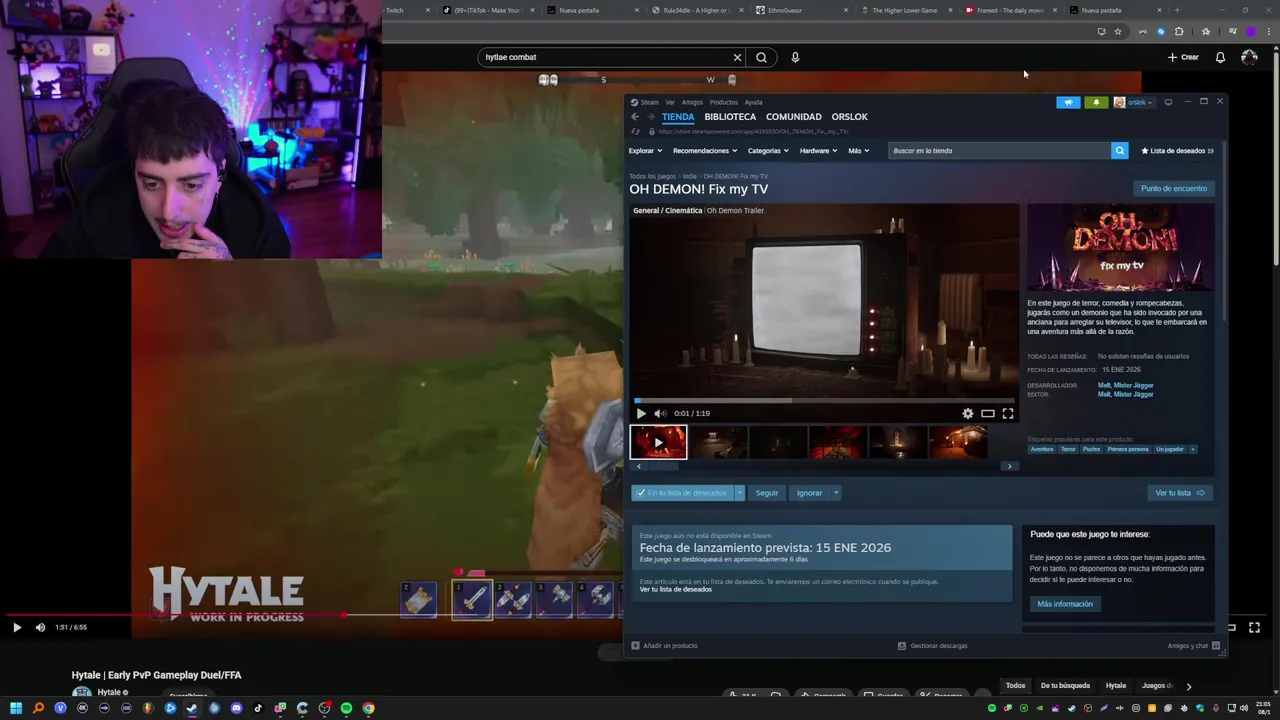
Task: Click Más información button
Action: (x=1065, y=604)
